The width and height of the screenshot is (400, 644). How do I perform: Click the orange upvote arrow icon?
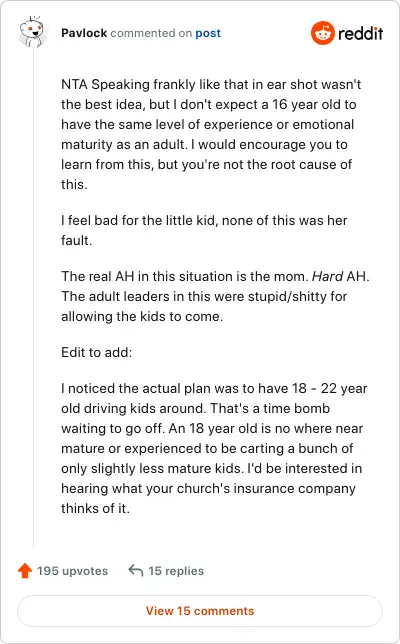(x=25, y=570)
